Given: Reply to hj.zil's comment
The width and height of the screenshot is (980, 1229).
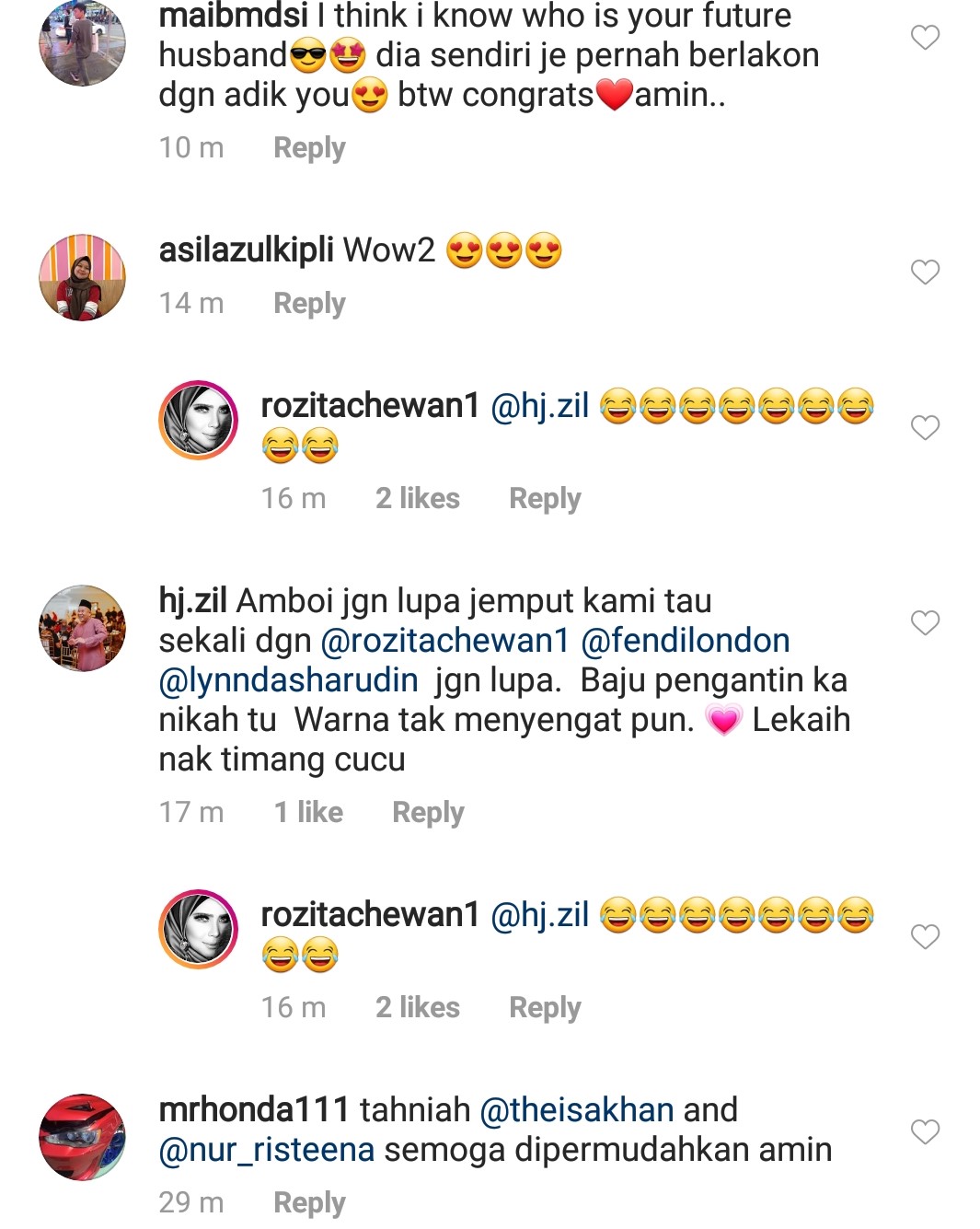Looking at the screenshot, I should coord(428,813).
